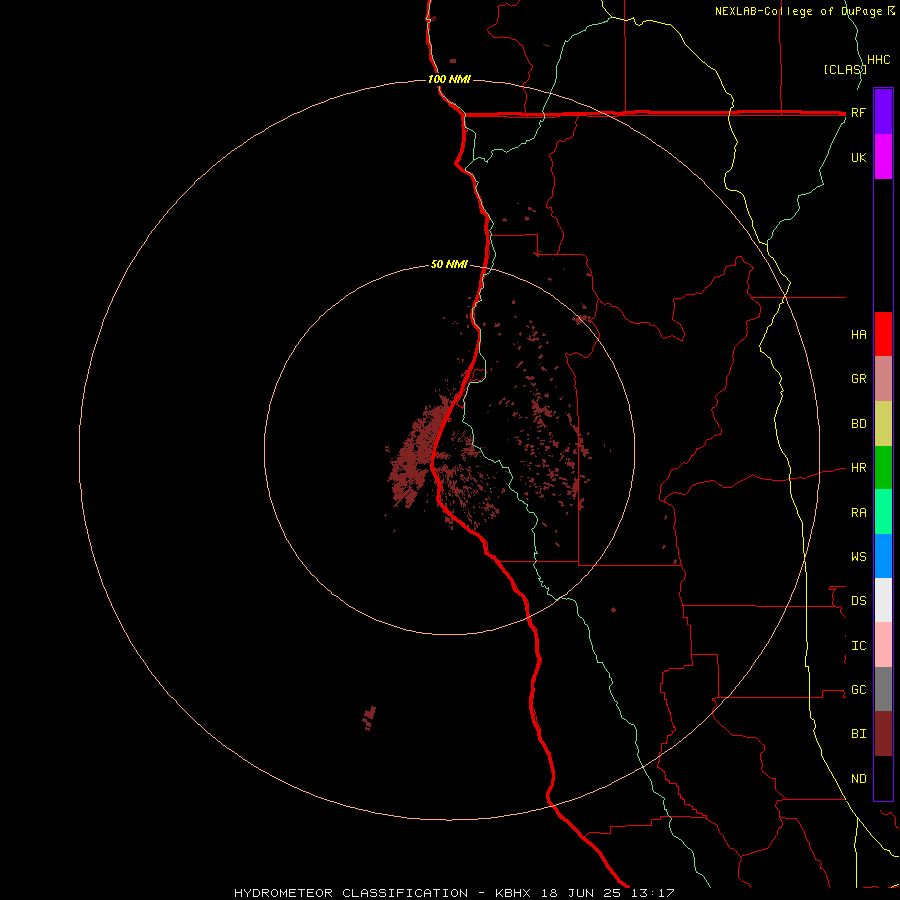The height and width of the screenshot is (900, 900).
Task: Select the 'HHC' product code text
Action: coord(878,60)
